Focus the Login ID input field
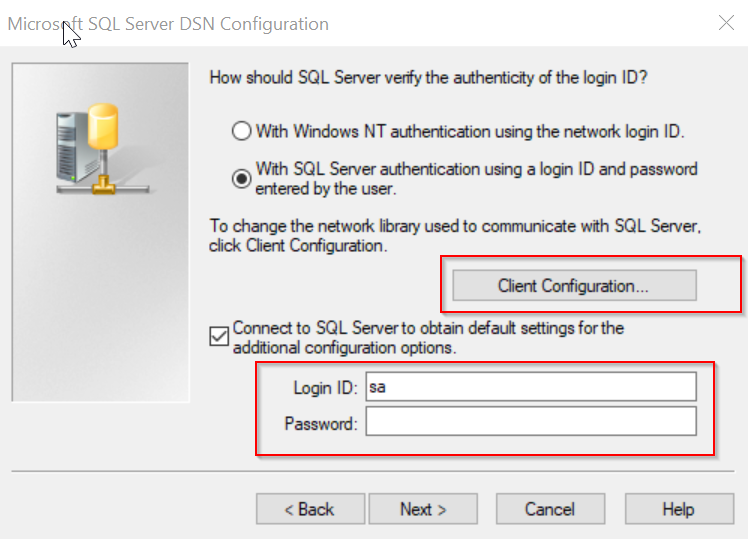The image size is (748, 539). (x=531, y=387)
